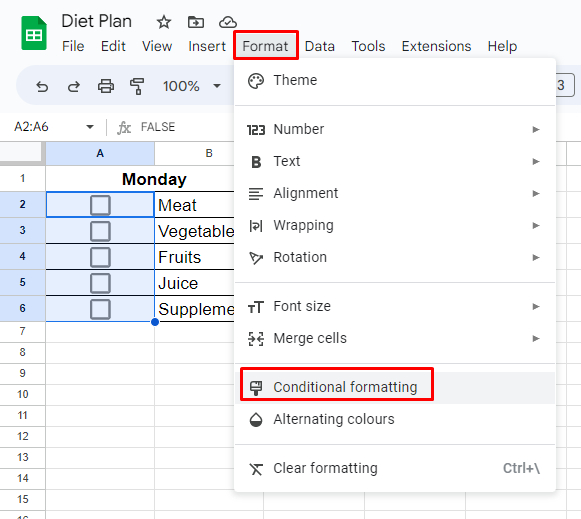This screenshot has width=581, height=519.
Task: Expand the Wrapping submenu arrow
Action: 536,226
